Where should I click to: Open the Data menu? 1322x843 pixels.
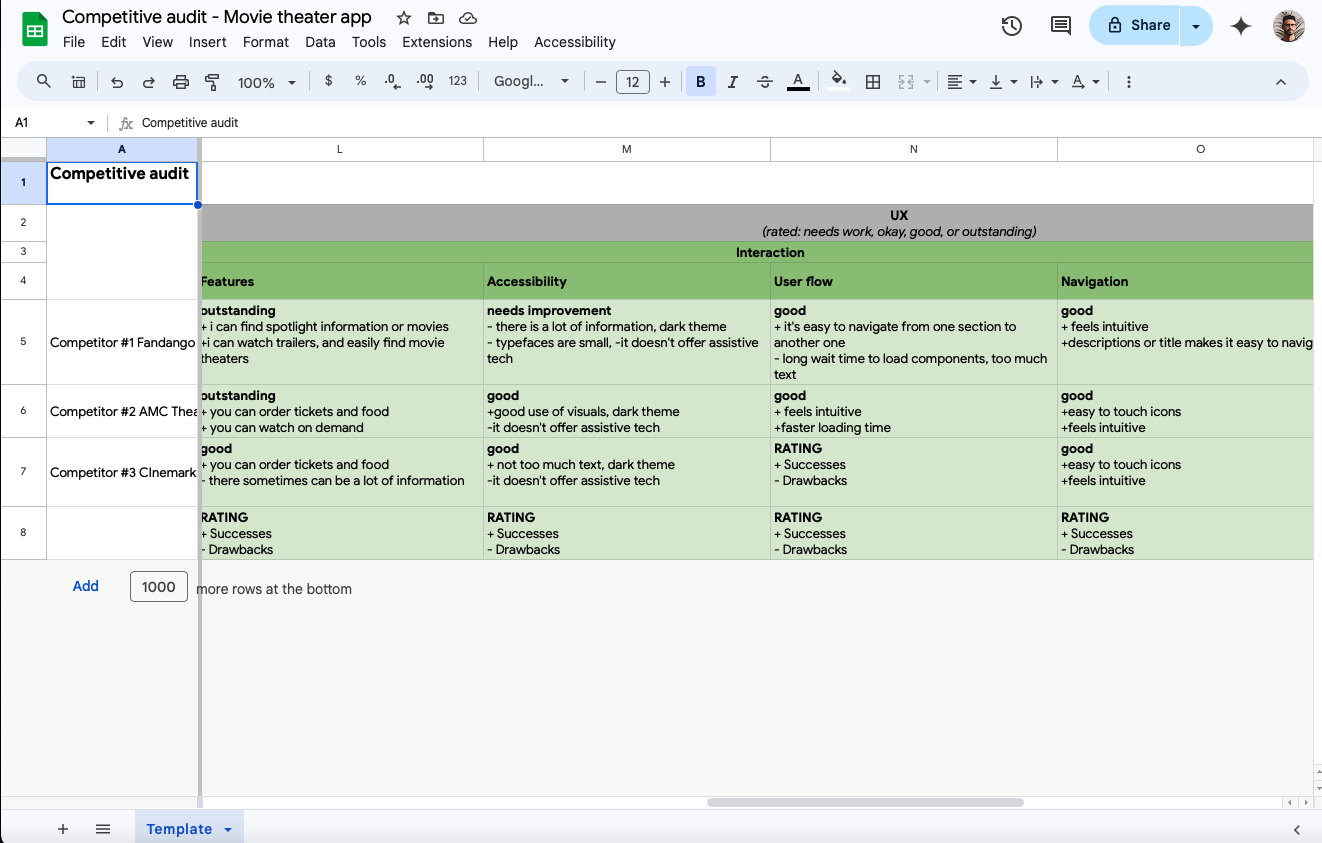pos(320,42)
